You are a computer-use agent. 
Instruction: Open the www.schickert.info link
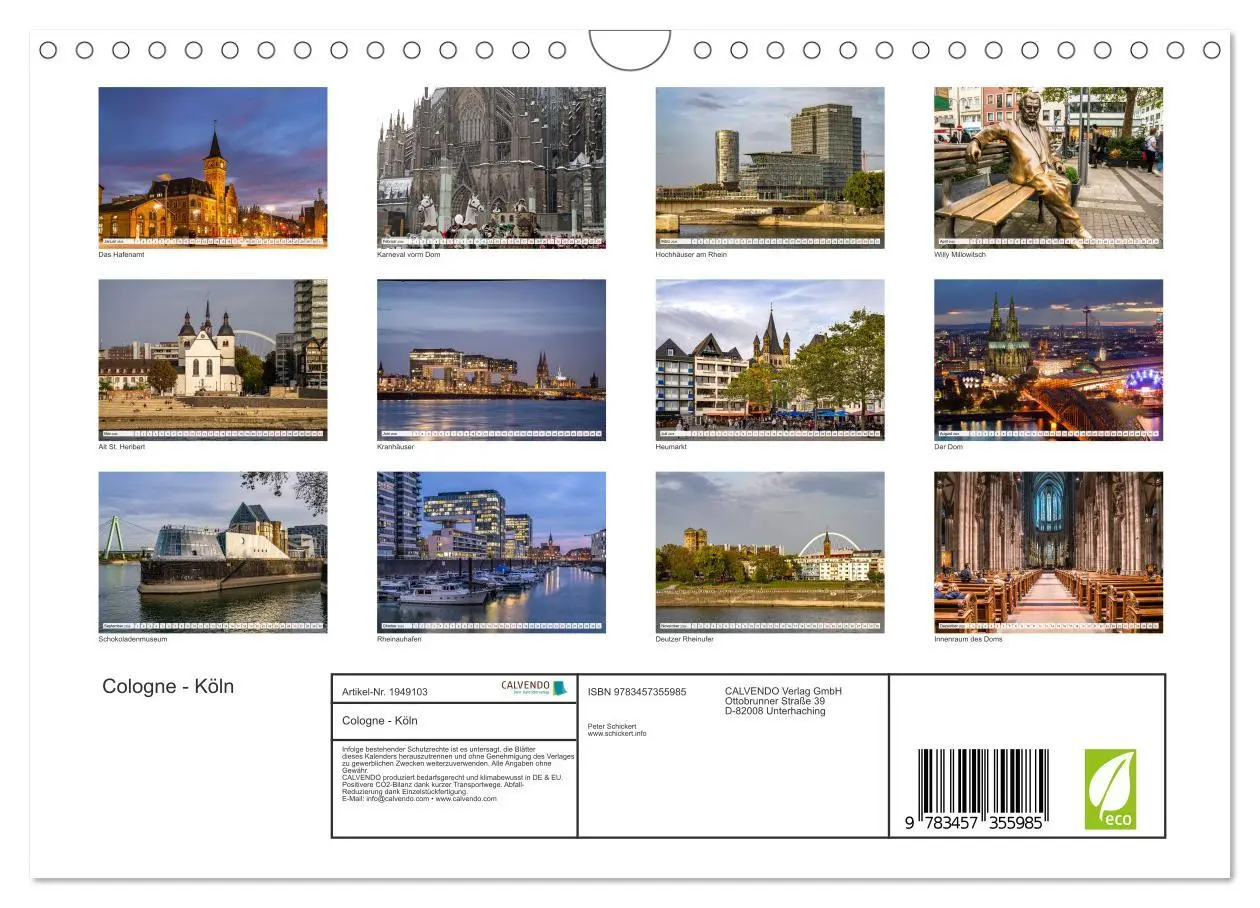(617, 734)
